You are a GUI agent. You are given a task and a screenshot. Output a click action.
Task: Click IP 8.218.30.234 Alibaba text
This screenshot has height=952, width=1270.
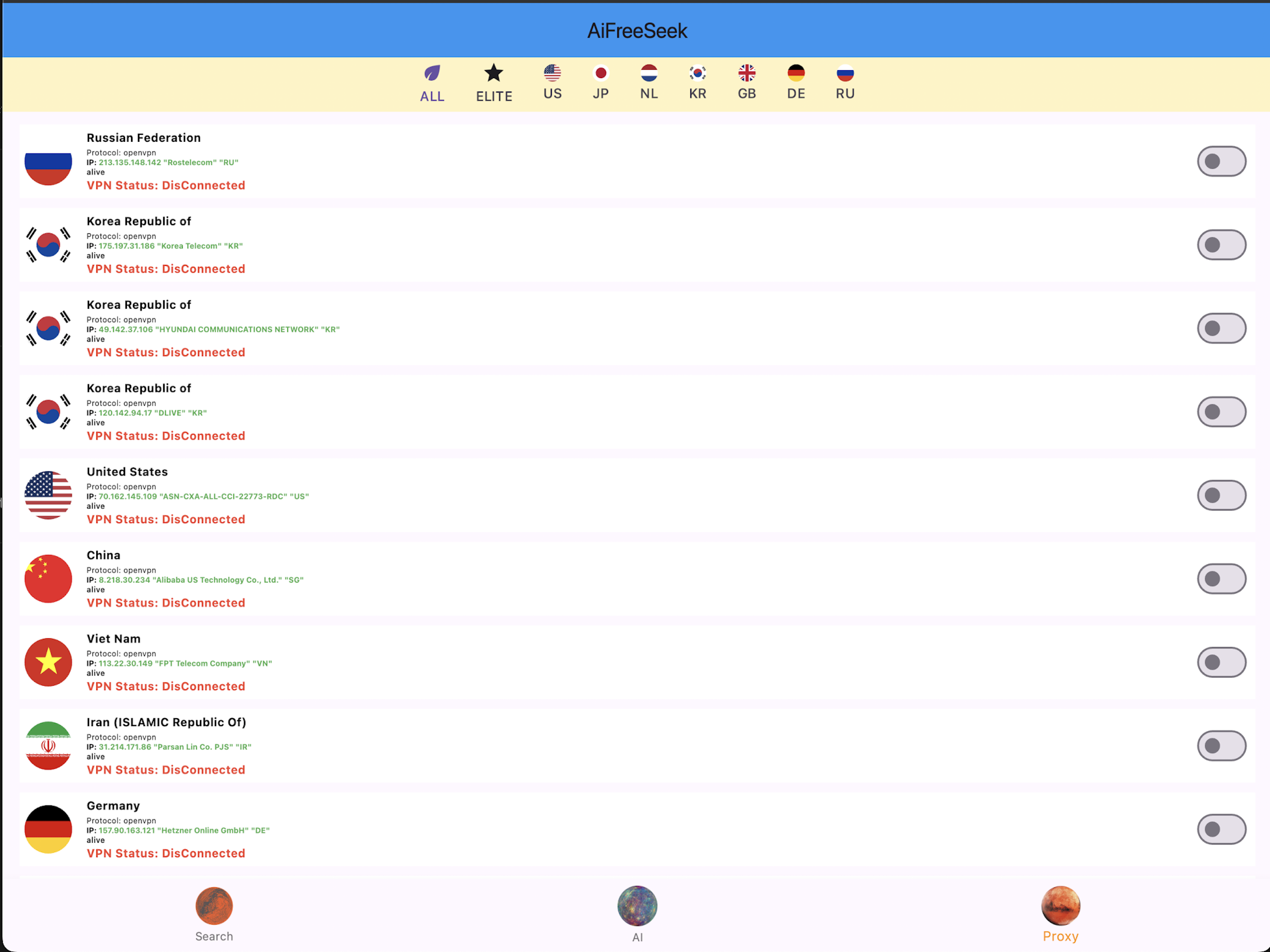click(x=195, y=580)
